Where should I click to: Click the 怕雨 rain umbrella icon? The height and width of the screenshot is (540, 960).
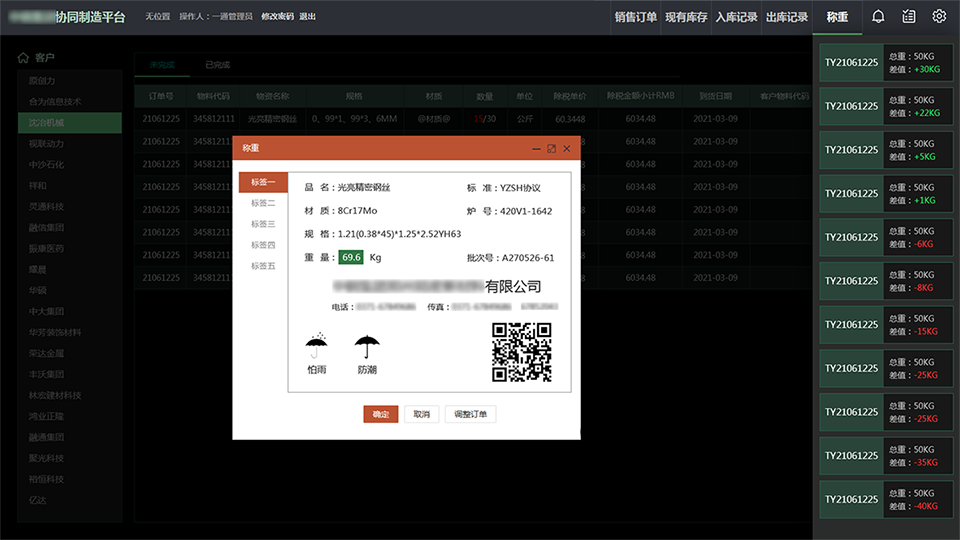click(317, 346)
